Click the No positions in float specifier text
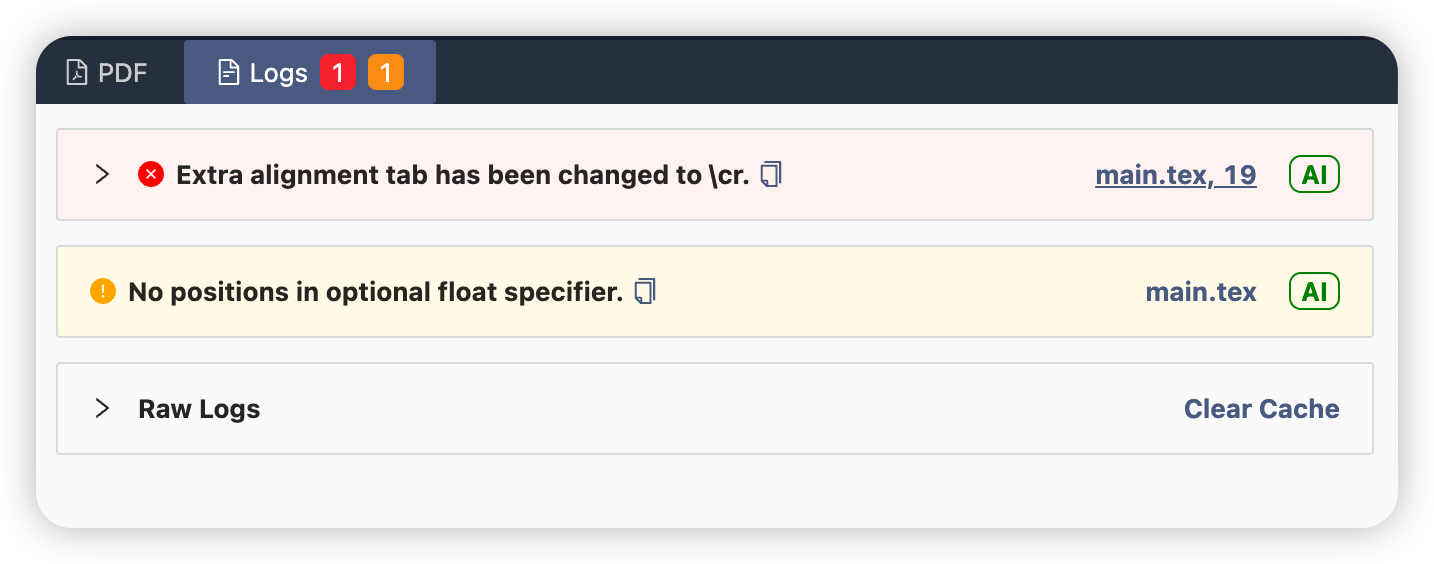1434x564 pixels. [x=375, y=292]
